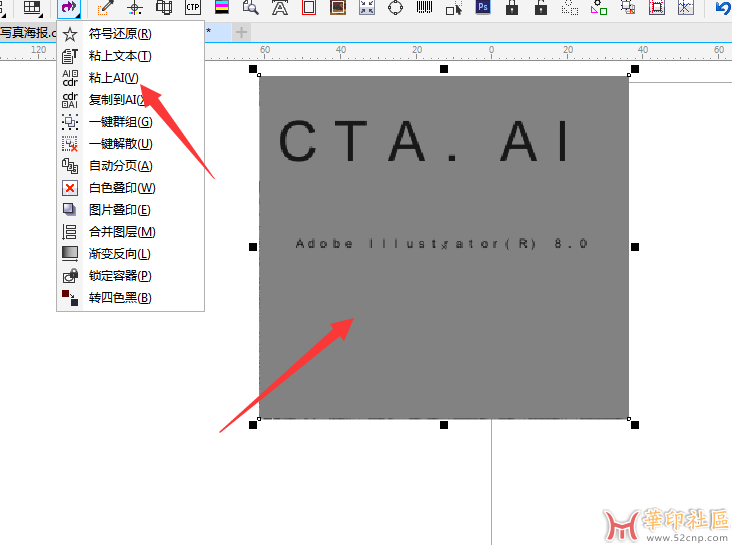This screenshot has height=545, width=732.
Task: Click the overlapping pages toolbar icon
Action: point(163,7)
